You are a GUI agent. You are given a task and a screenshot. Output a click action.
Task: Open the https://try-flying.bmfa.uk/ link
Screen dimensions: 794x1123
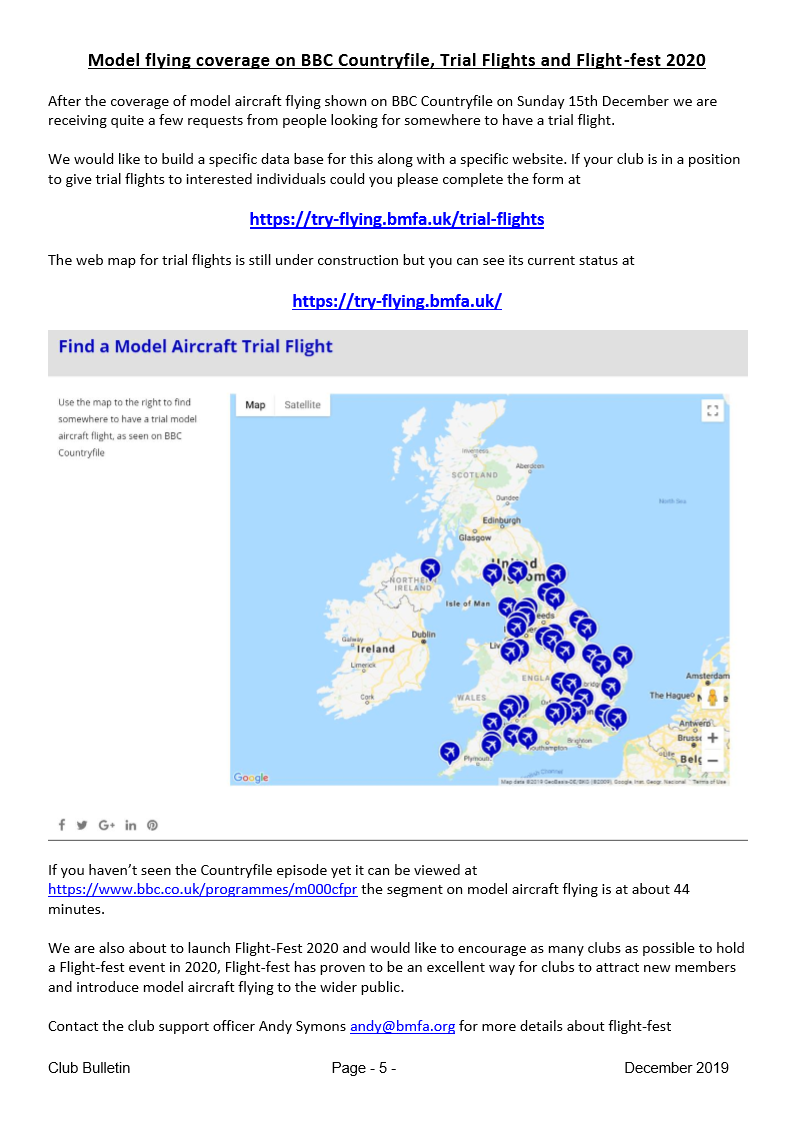click(396, 300)
